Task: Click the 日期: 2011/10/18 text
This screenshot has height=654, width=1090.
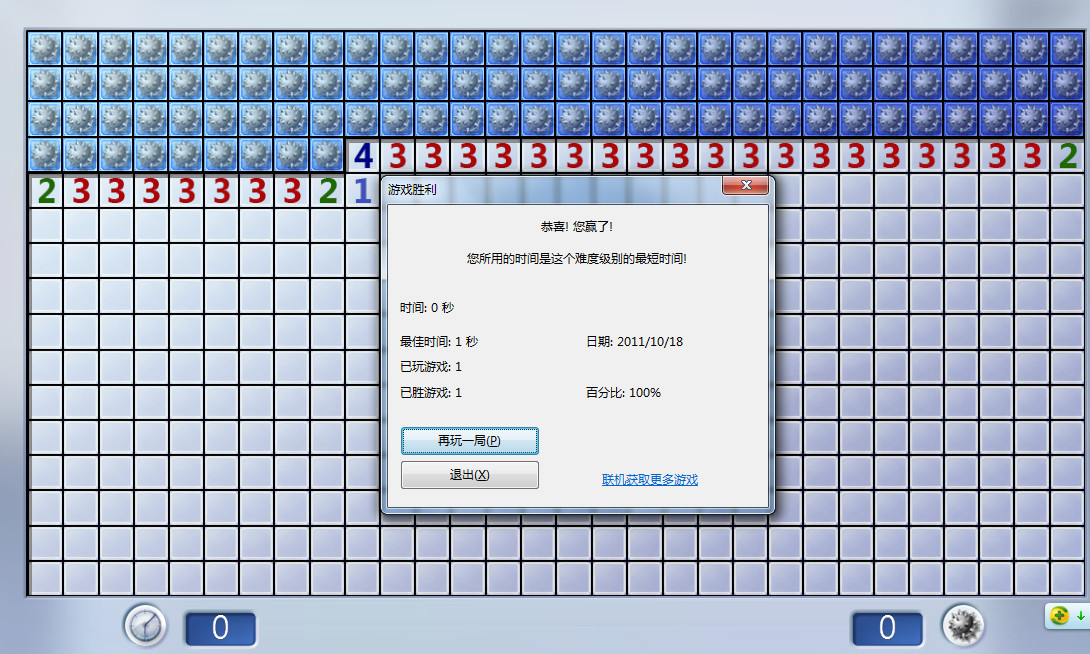Action: pyautogui.click(x=635, y=341)
